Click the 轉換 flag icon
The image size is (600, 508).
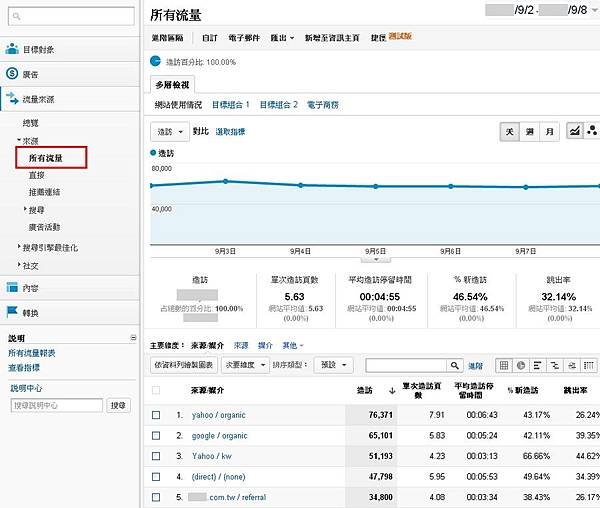(x=12, y=312)
